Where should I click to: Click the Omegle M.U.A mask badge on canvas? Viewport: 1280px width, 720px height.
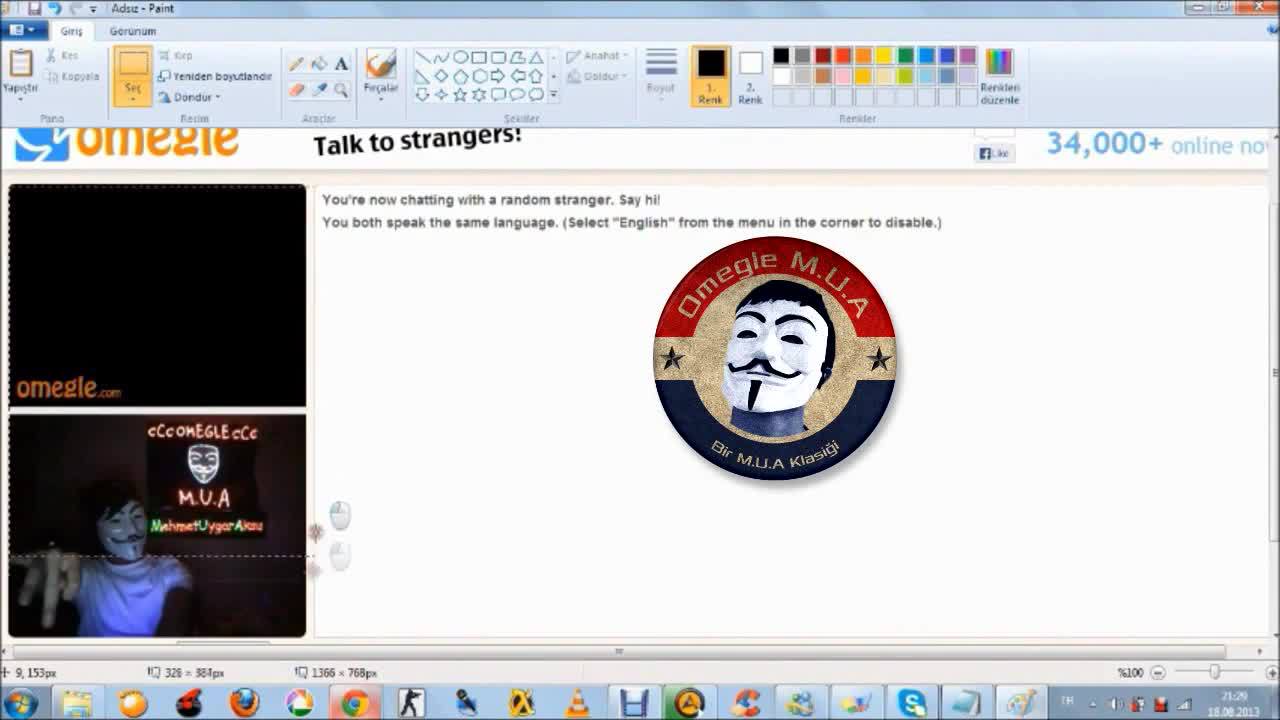point(775,359)
